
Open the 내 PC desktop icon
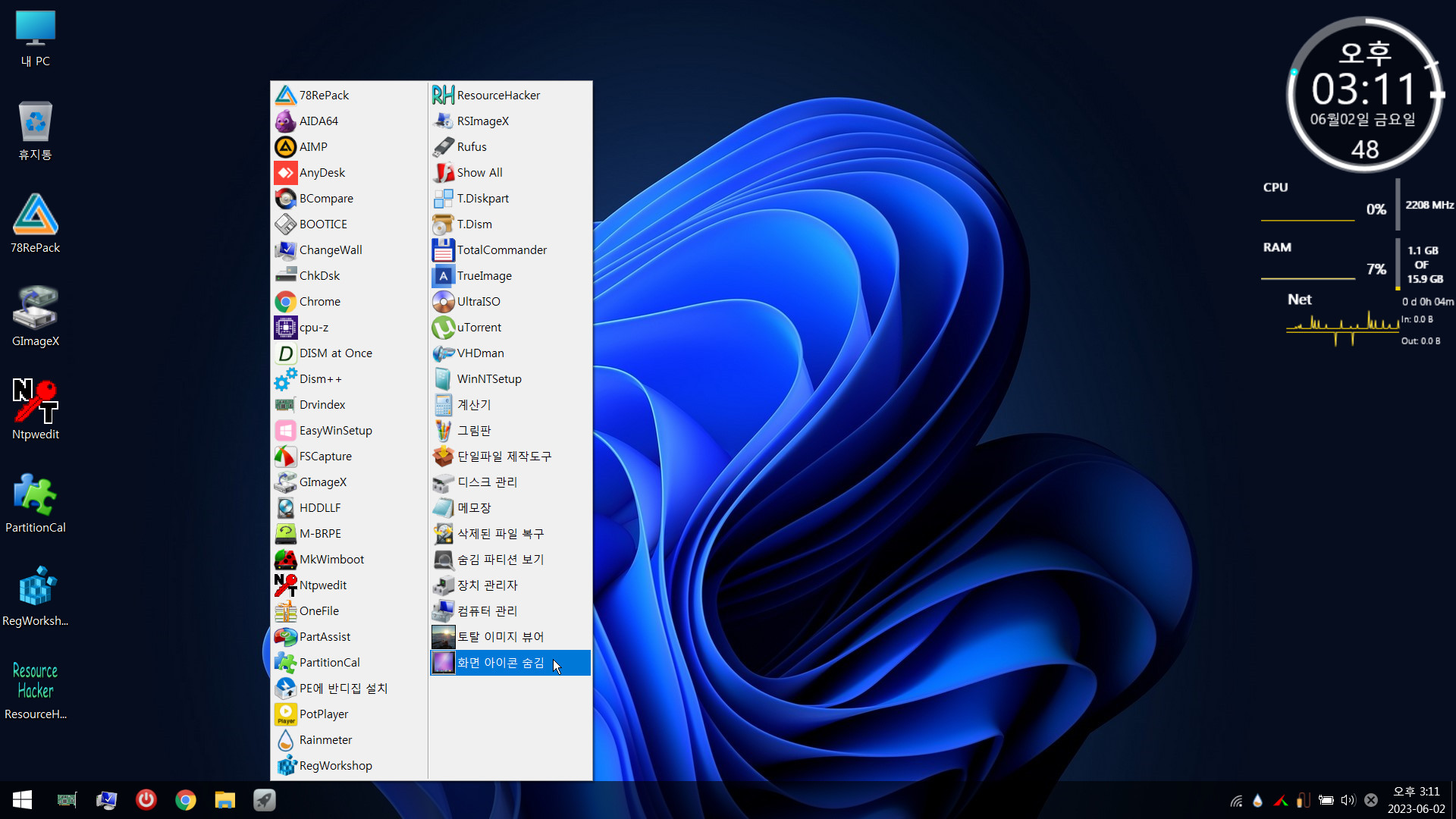(x=35, y=39)
